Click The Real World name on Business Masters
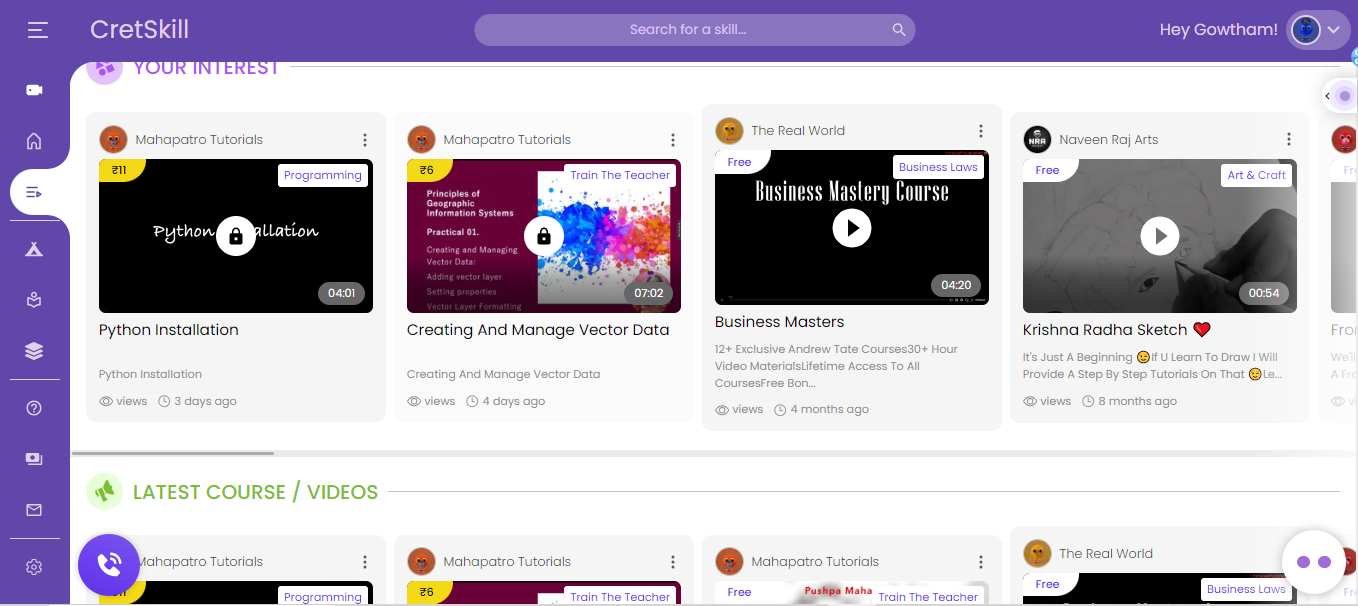Viewport: 1358px width, 606px height. pyautogui.click(x=798, y=131)
